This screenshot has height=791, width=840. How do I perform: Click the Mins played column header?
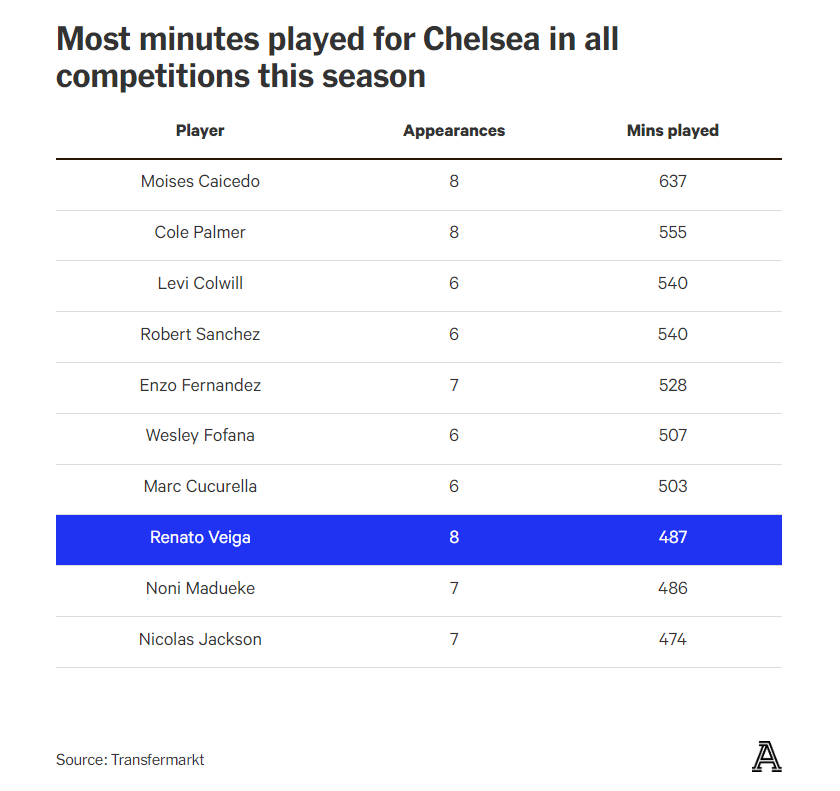672,131
